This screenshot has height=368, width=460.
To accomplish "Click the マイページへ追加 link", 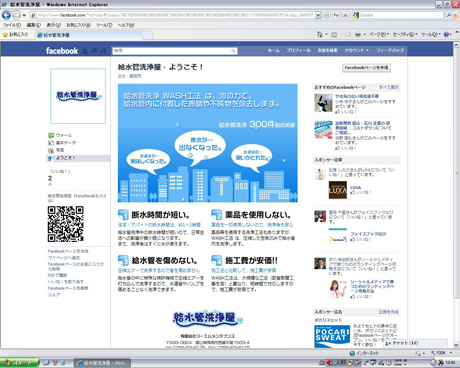I will click(64, 258).
